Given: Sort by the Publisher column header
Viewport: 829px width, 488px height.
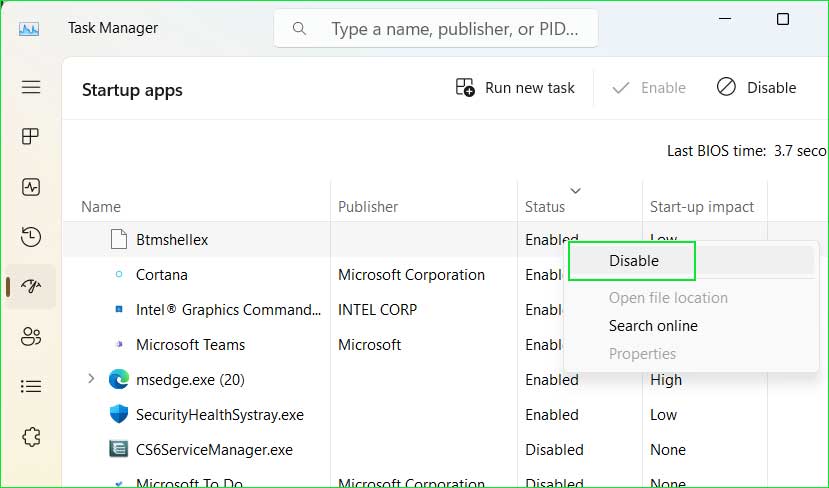Looking at the screenshot, I should (x=368, y=207).
